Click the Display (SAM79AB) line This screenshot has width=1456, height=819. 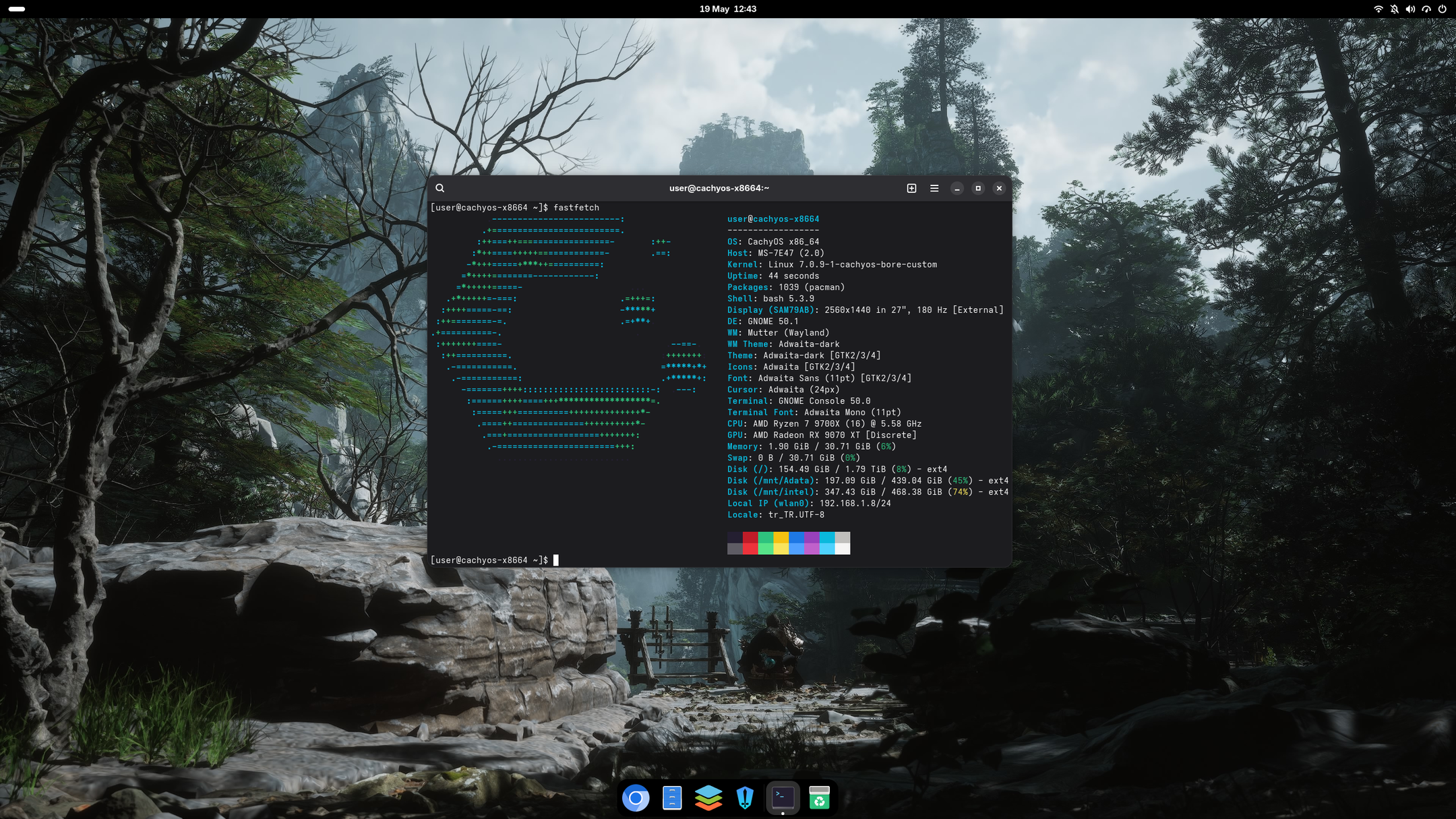[866, 310]
